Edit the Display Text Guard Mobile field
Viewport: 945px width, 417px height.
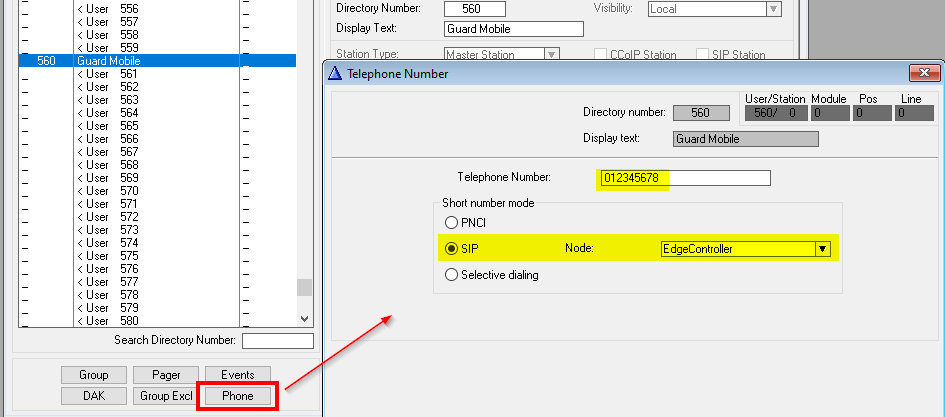coord(514,29)
